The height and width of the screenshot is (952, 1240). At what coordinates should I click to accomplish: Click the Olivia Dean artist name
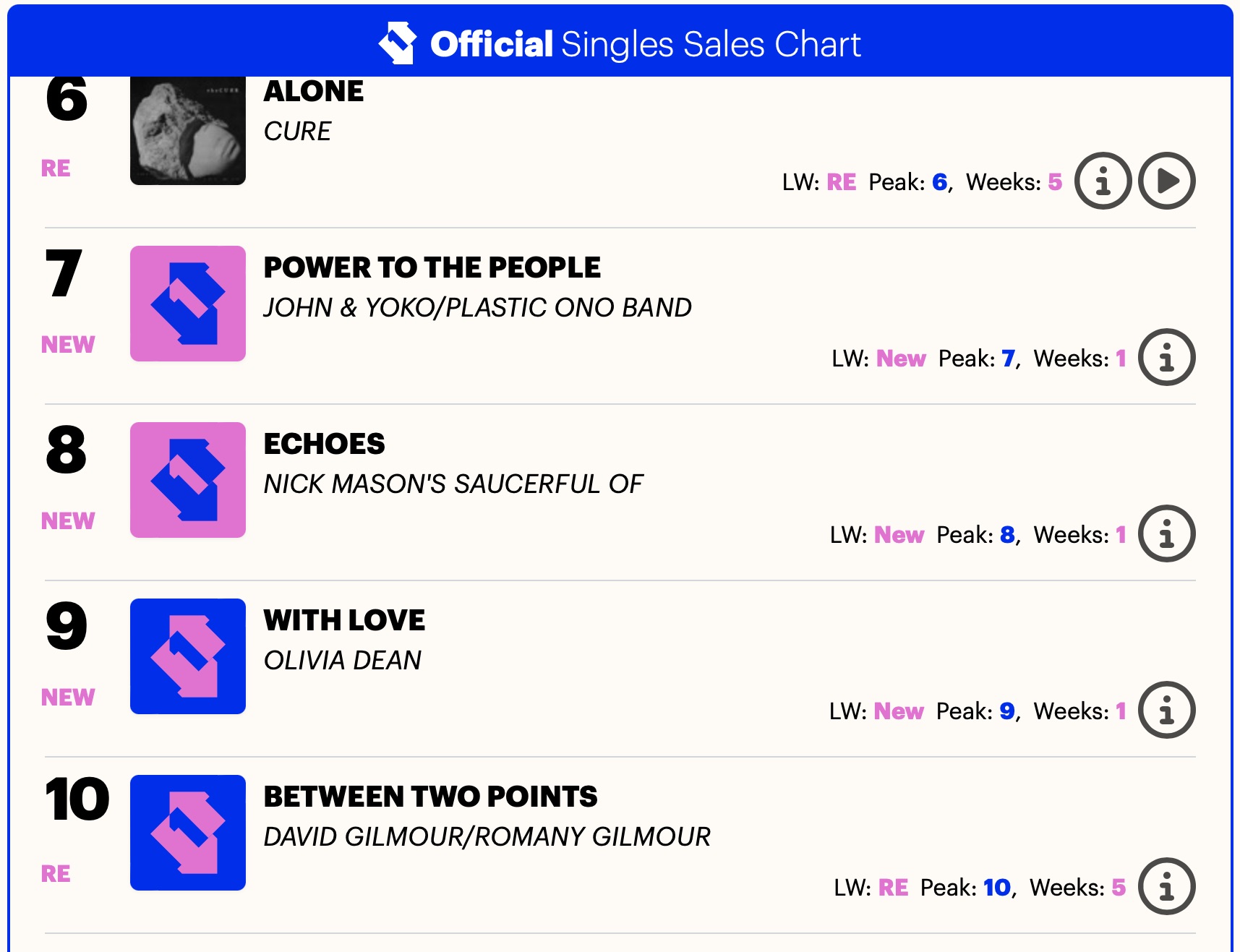(342, 661)
